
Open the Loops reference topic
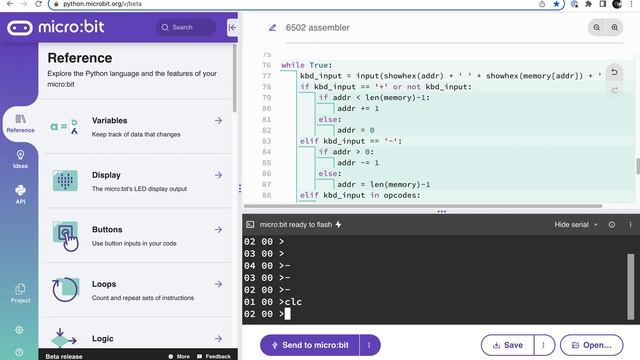(x=137, y=290)
